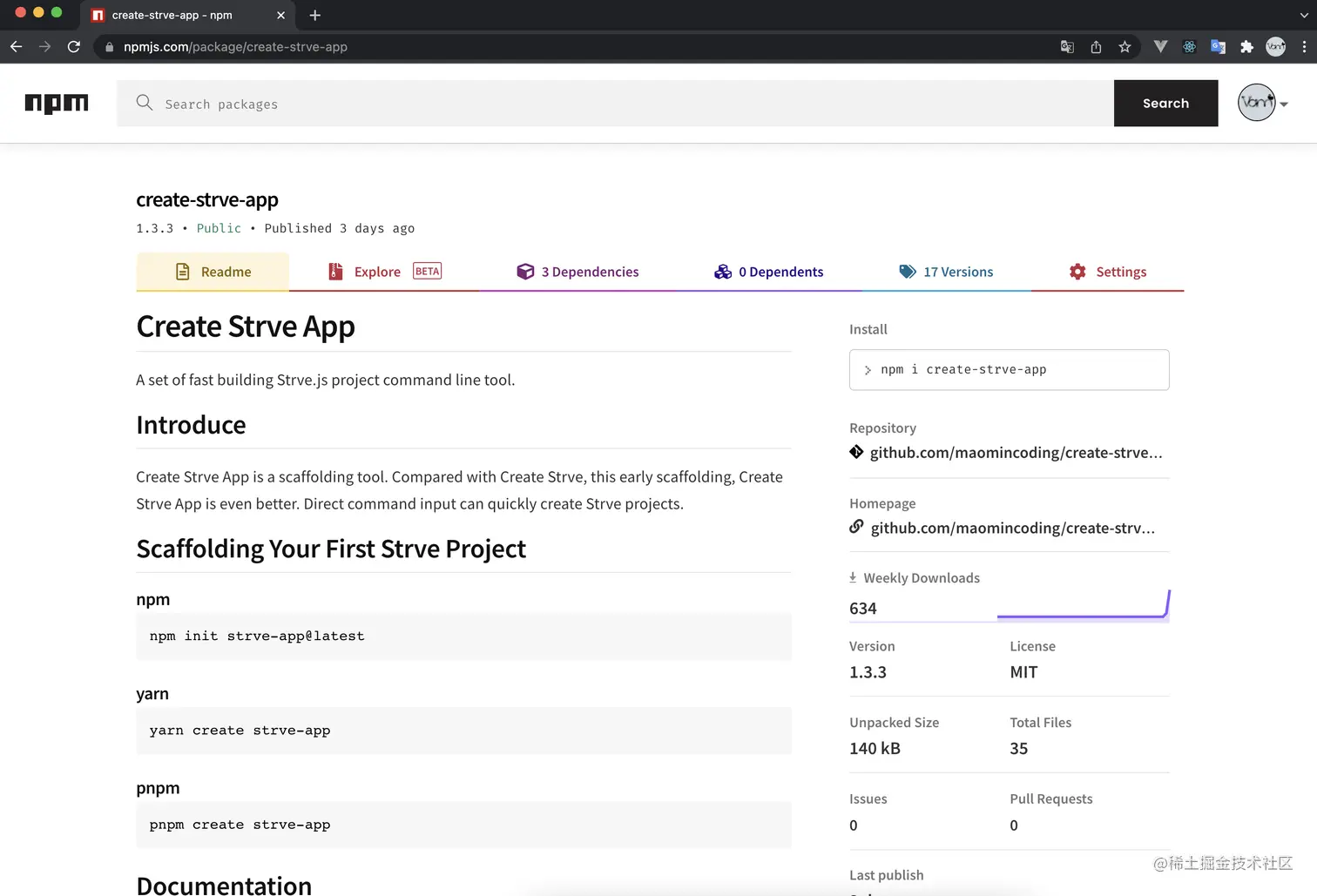Click the npm logo

(57, 104)
